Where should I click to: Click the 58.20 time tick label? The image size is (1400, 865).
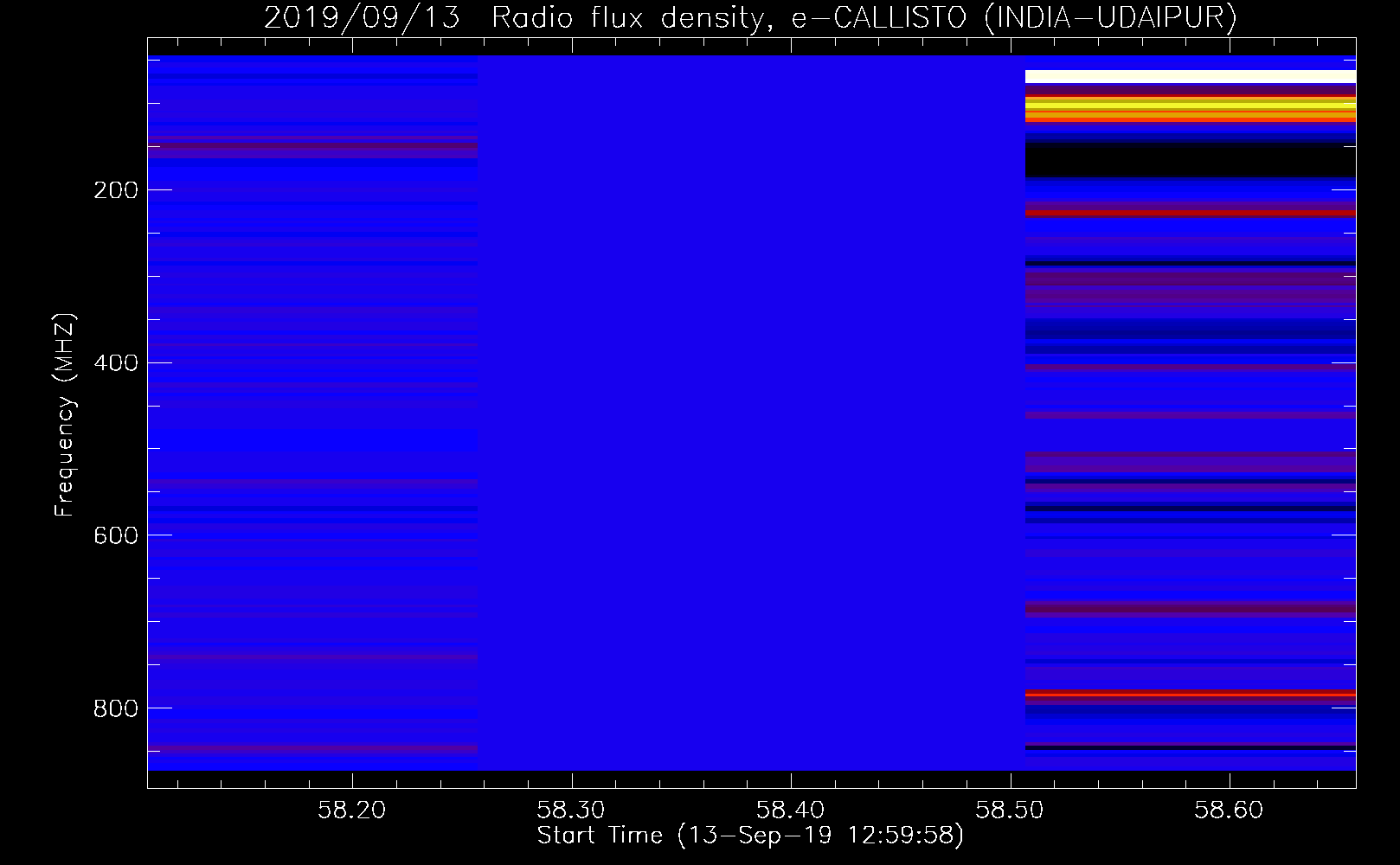(x=351, y=811)
